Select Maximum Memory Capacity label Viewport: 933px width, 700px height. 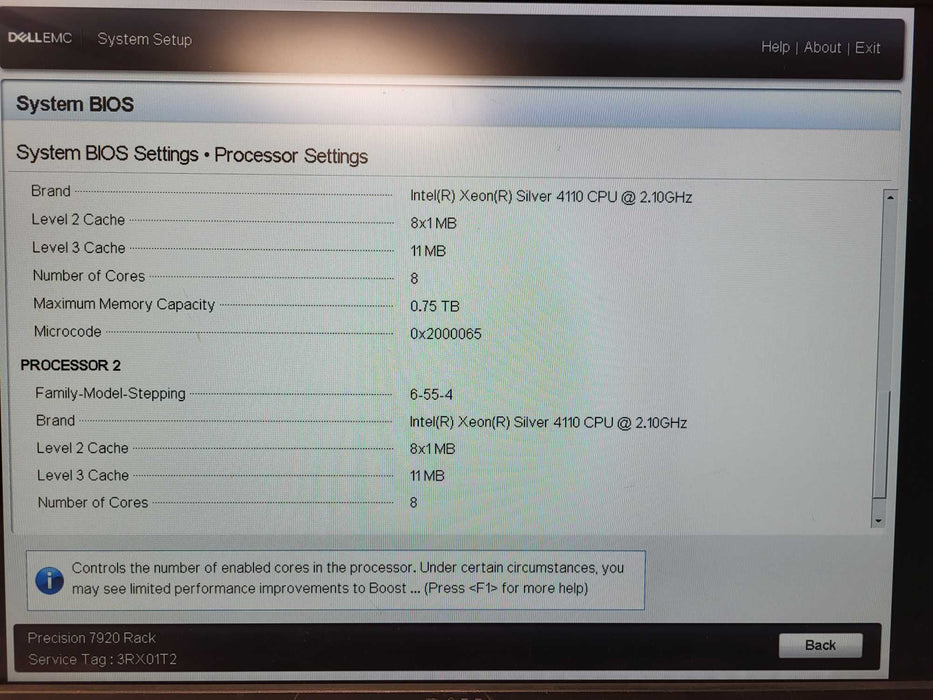pos(124,304)
